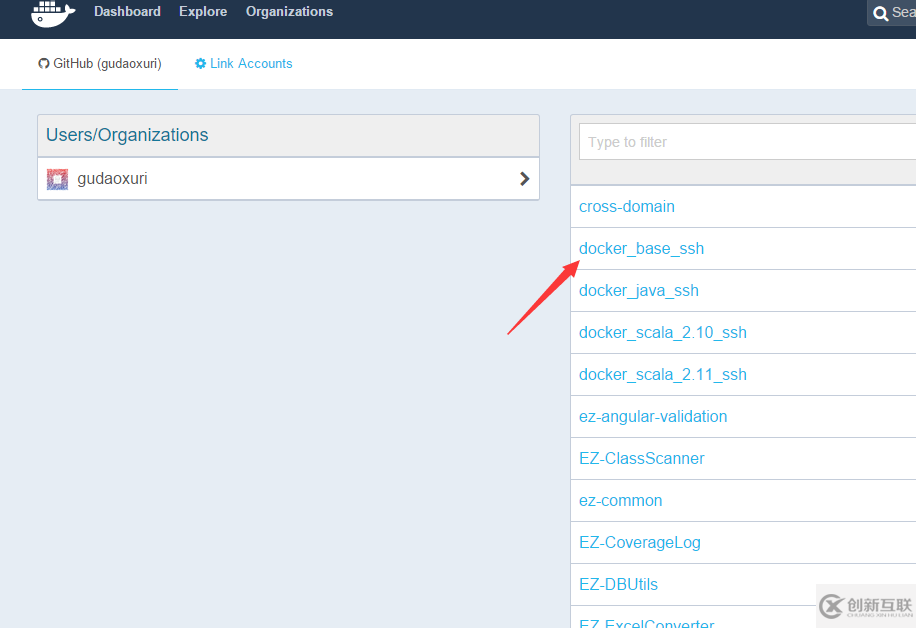The width and height of the screenshot is (916, 628).
Task: Select ez-angular-validation repository
Action: (x=653, y=417)
